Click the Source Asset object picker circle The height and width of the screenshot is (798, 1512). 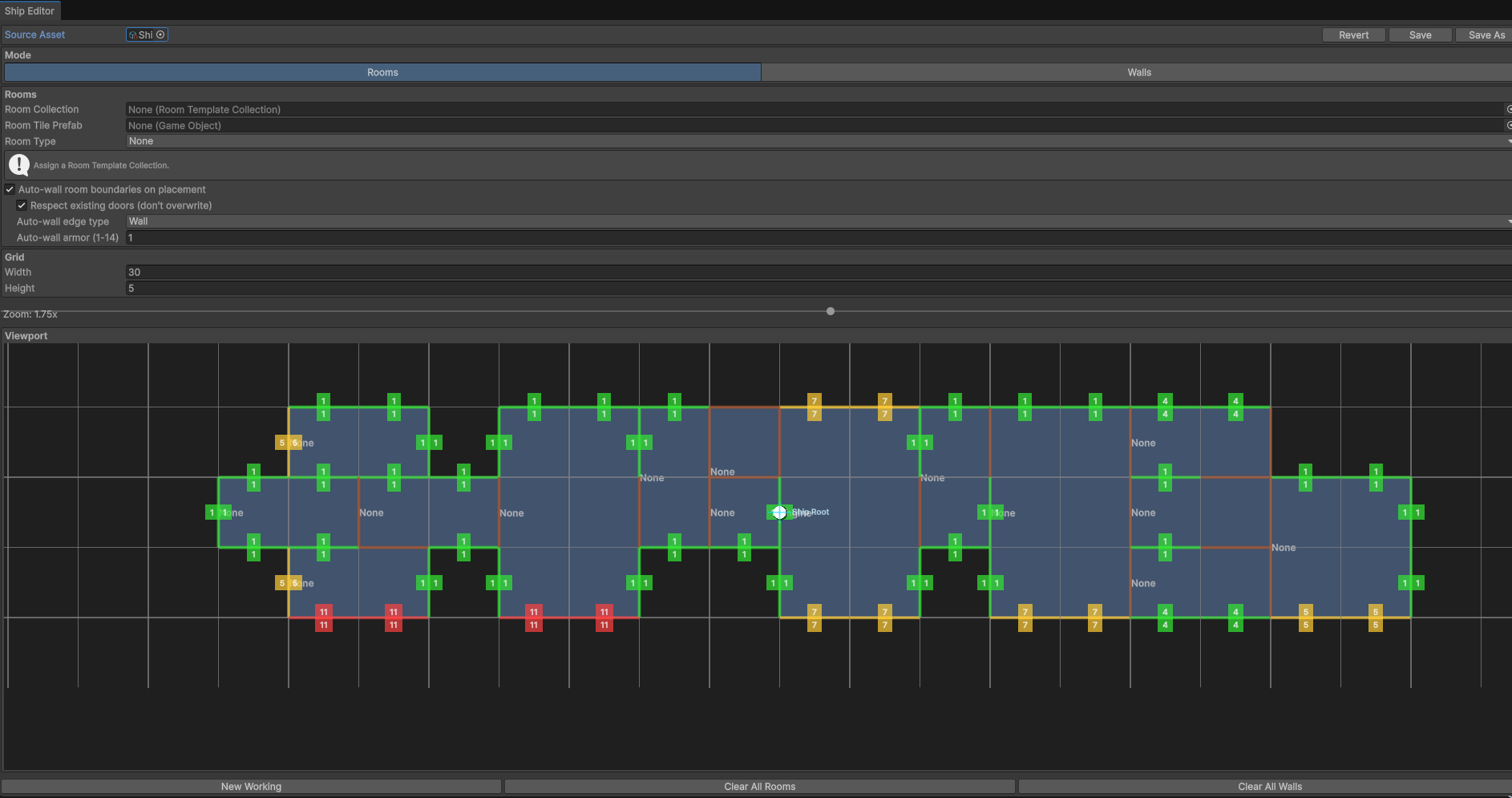[x=160, y=34]
